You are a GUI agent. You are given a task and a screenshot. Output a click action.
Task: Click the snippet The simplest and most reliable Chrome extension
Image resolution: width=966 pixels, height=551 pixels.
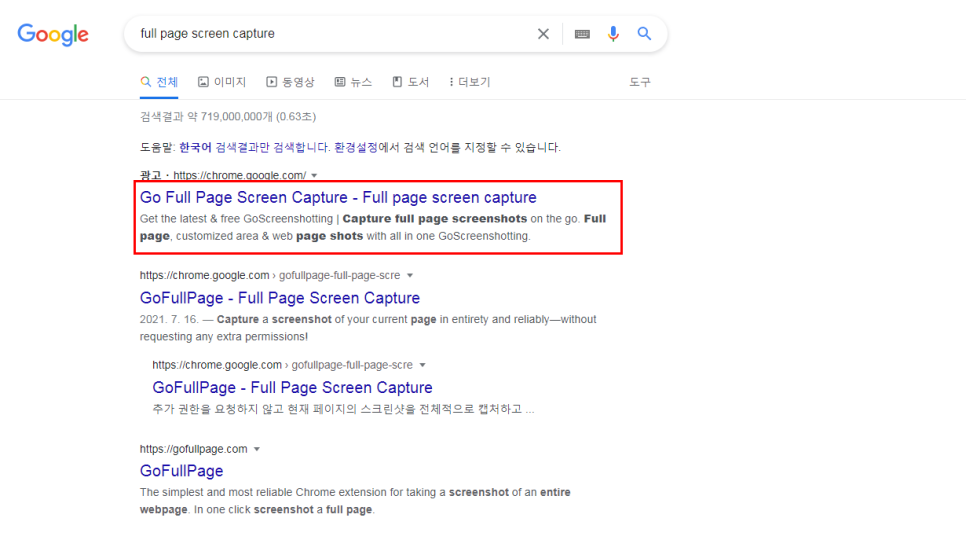[355, 501]
